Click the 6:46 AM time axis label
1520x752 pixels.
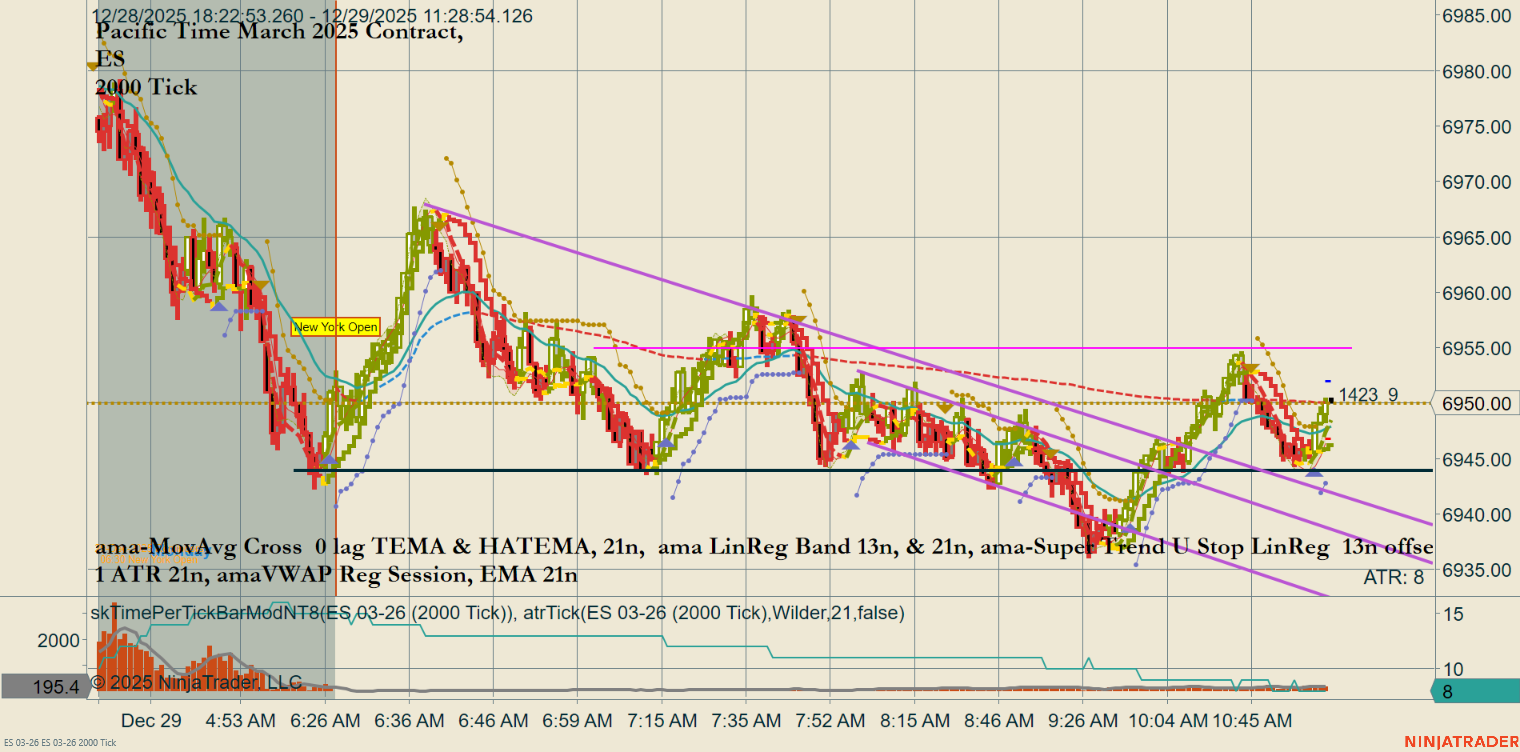(495, 721)
